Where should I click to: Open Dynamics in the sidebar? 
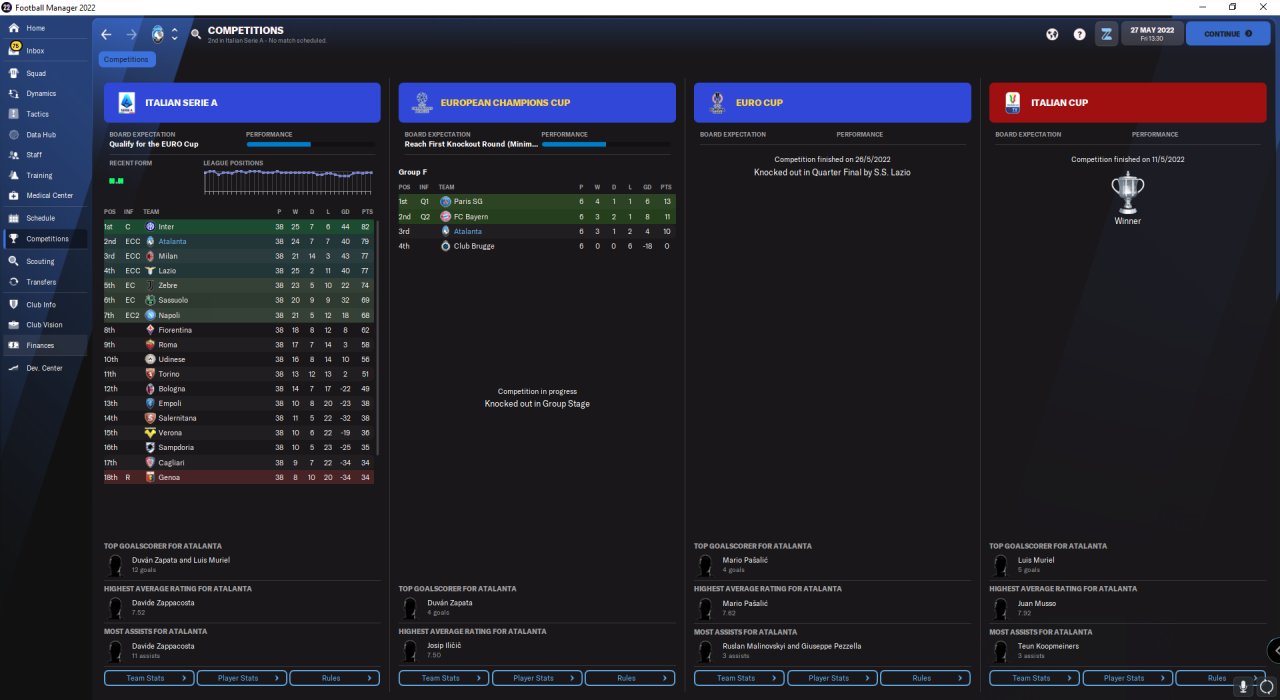[x=44, y=93]
